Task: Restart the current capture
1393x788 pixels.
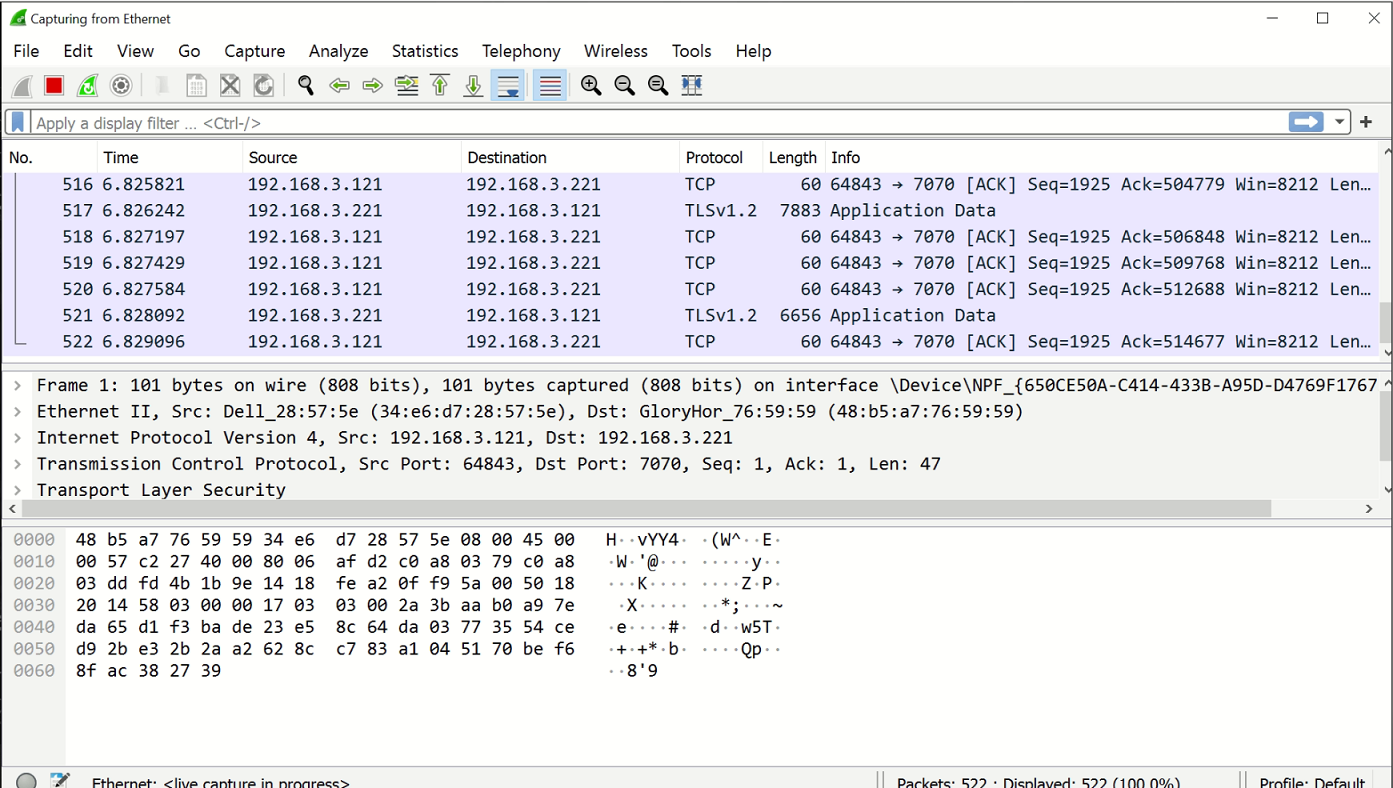Action: (88, 86)
